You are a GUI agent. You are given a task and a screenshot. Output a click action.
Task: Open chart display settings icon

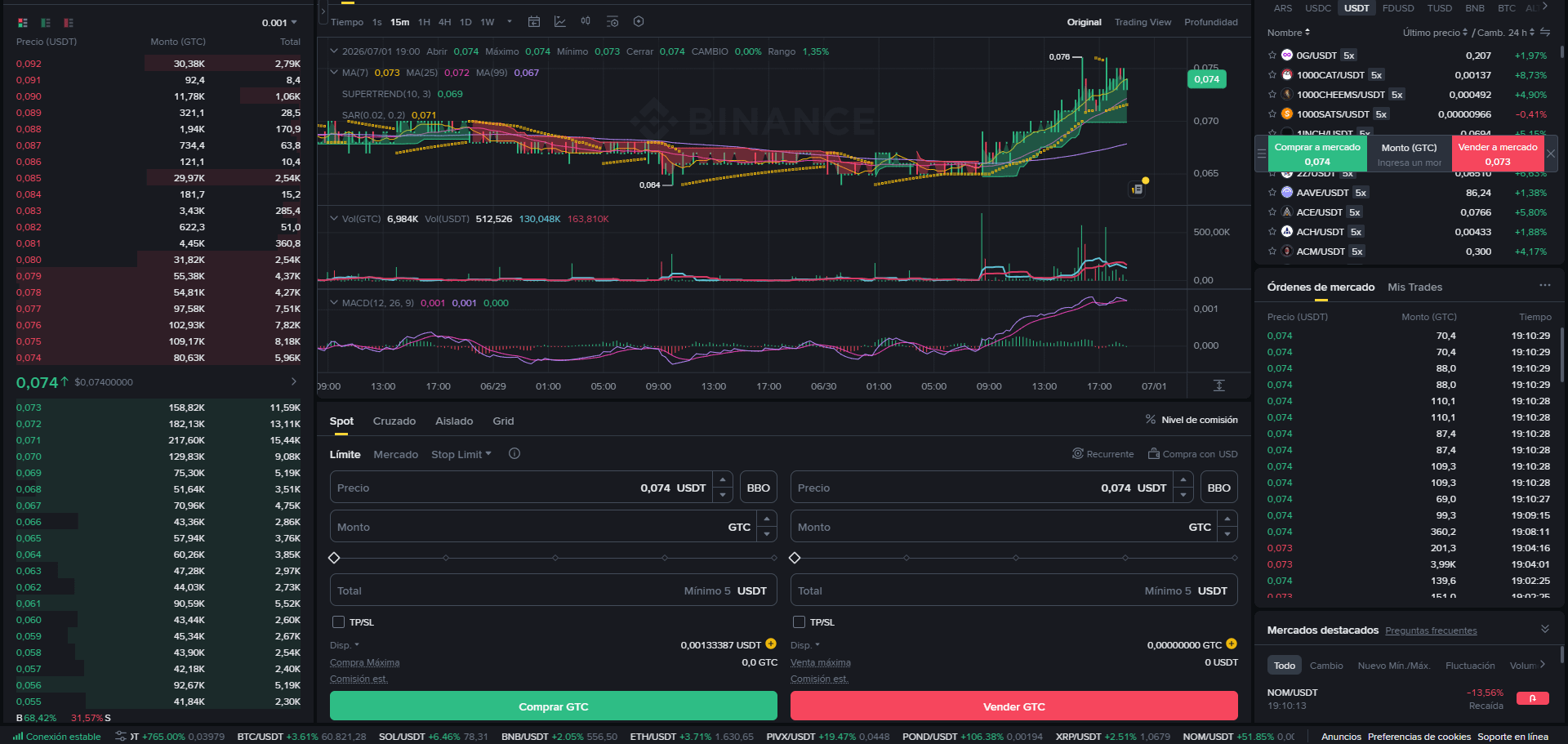[612, 22]
